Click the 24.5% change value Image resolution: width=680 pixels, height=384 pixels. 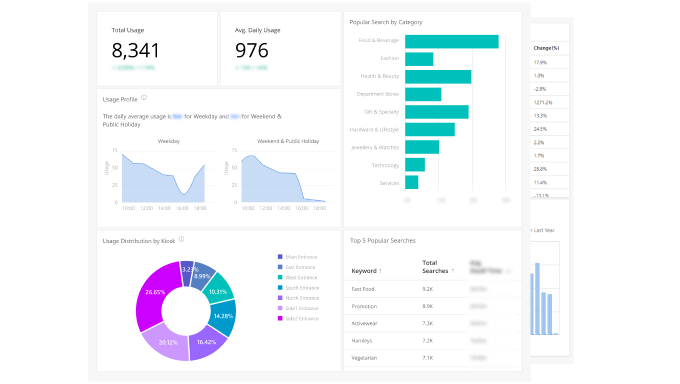pos(540,129)
